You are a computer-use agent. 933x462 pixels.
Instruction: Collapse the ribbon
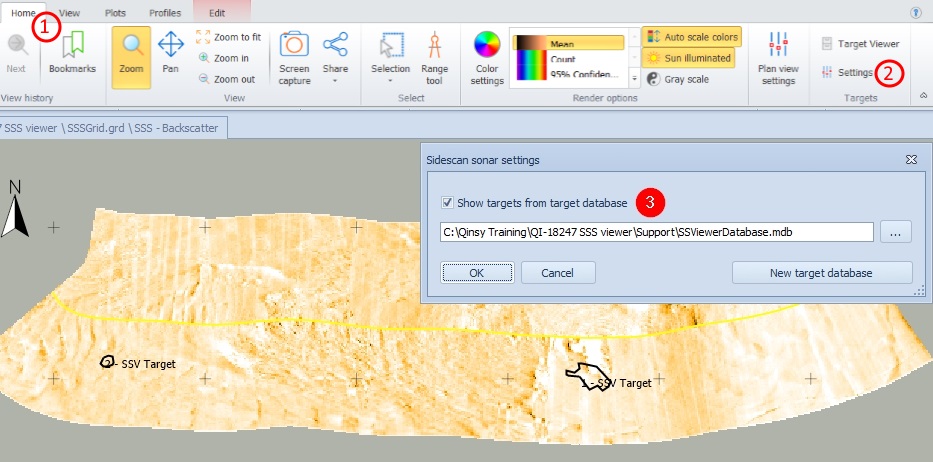click(923, 95)
